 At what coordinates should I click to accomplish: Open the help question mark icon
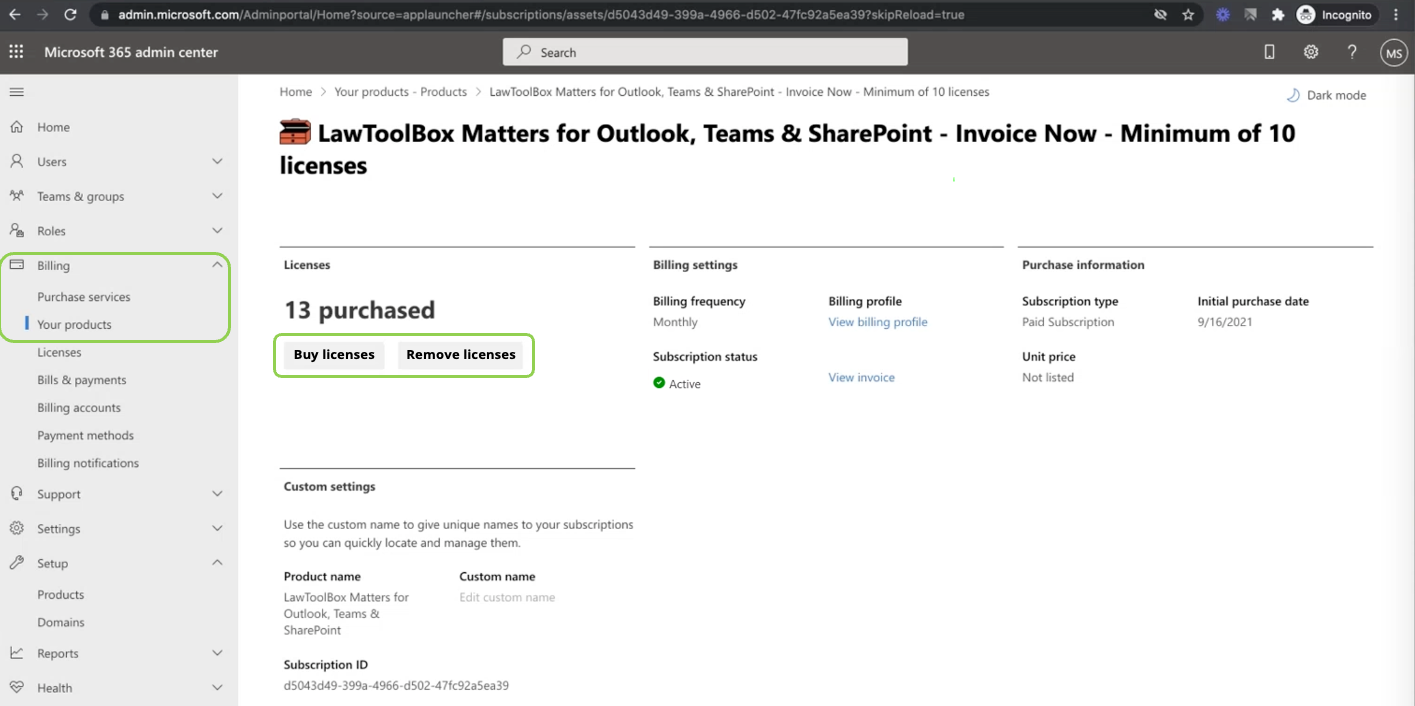pyautogui.click(x=1352, y=52)
